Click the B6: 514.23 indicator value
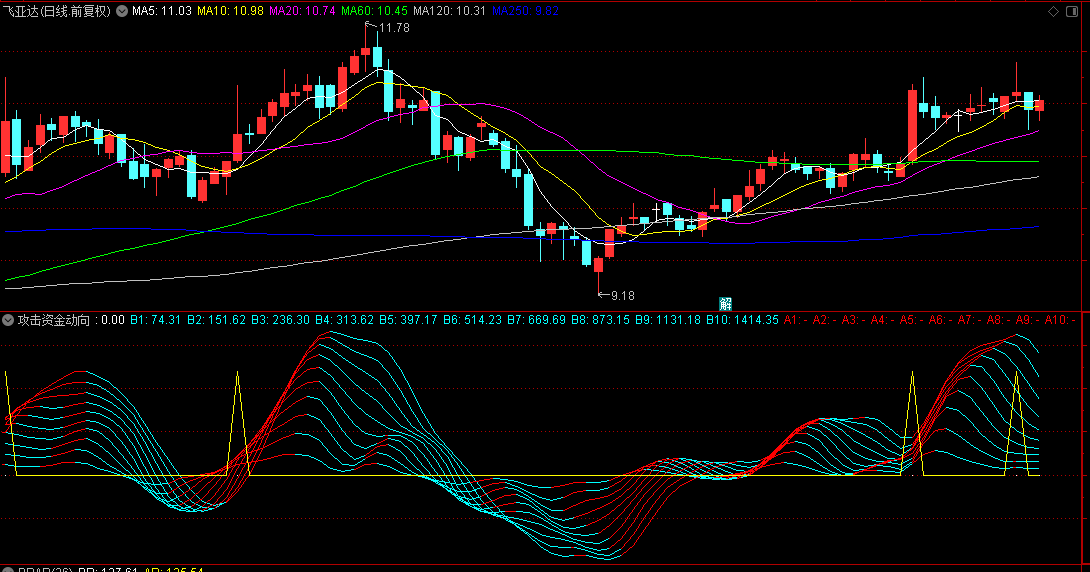Viewport: 1090px width, 572px height. click(472, 320)
